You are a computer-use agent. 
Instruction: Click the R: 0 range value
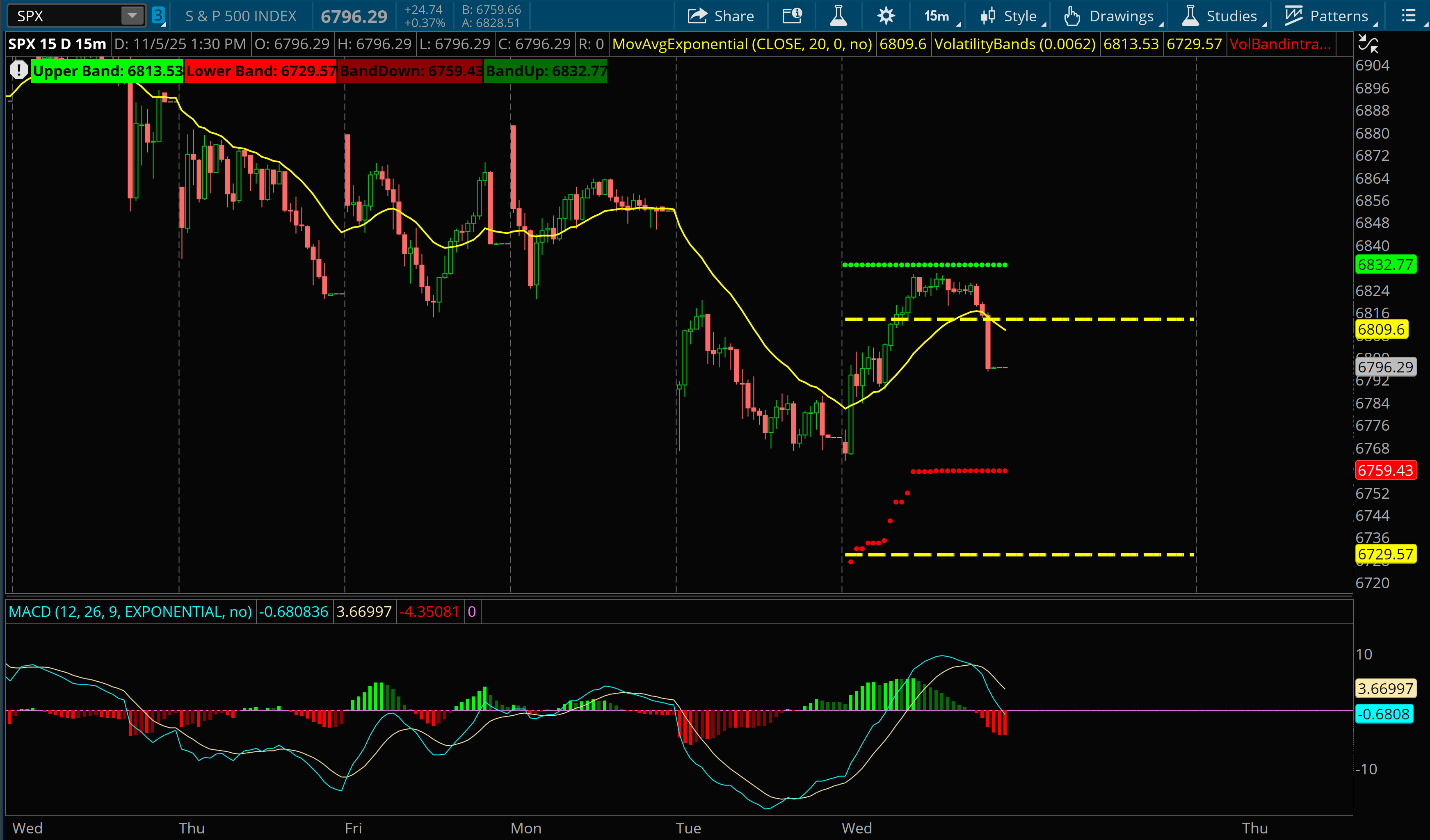591,44
